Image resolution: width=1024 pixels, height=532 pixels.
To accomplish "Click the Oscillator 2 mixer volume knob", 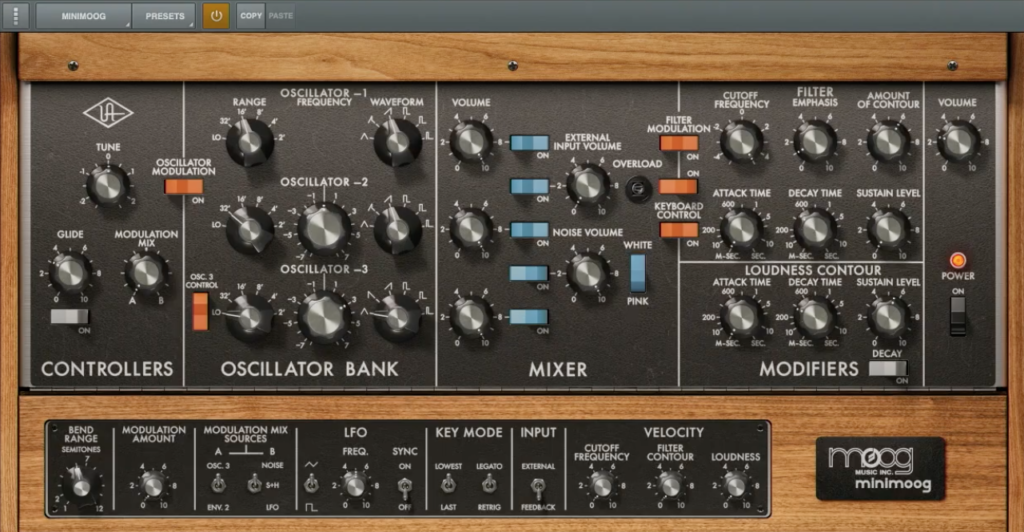I will click(x=471, y=229).
